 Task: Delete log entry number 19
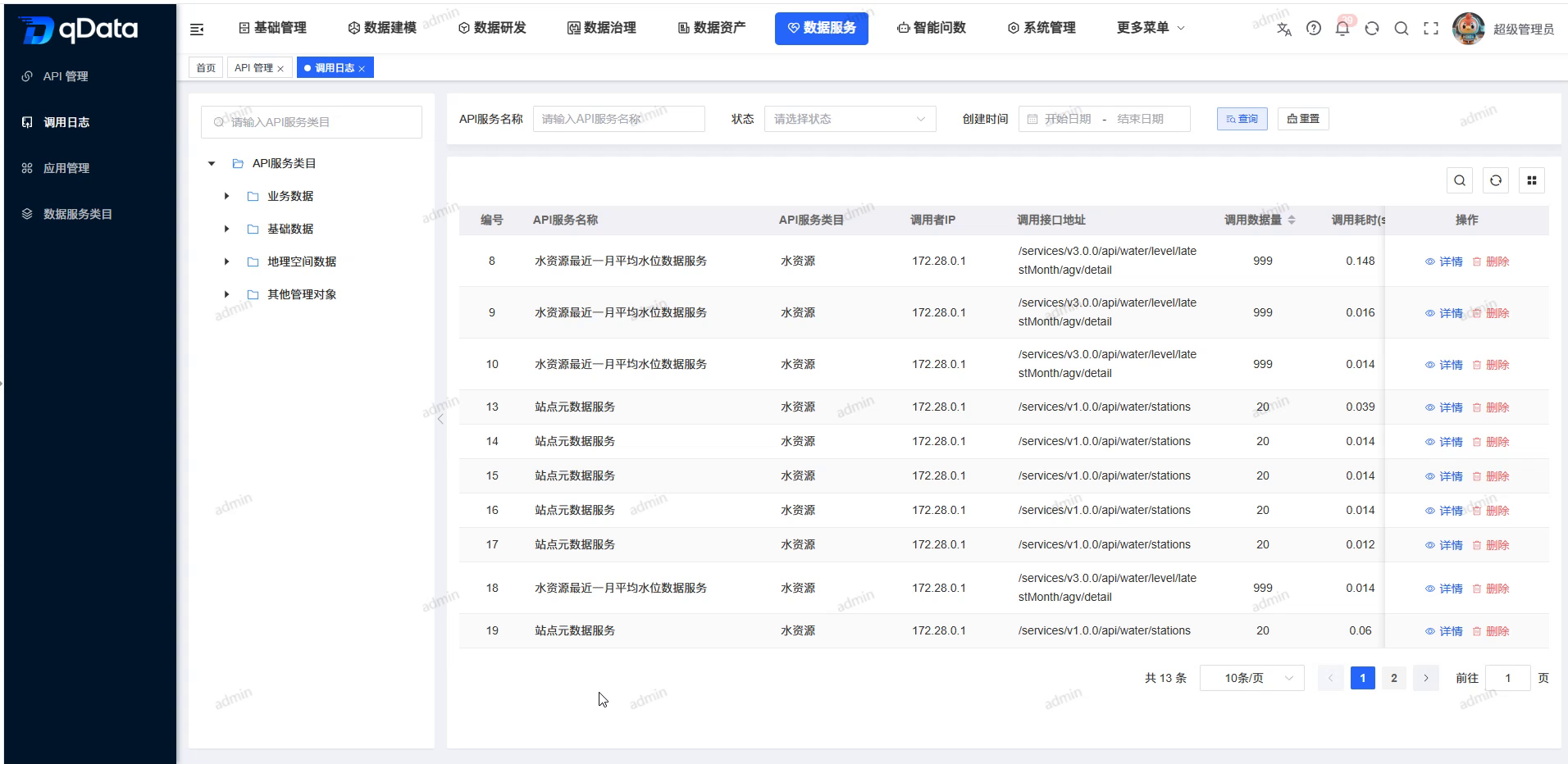(x=1491, y=631)
